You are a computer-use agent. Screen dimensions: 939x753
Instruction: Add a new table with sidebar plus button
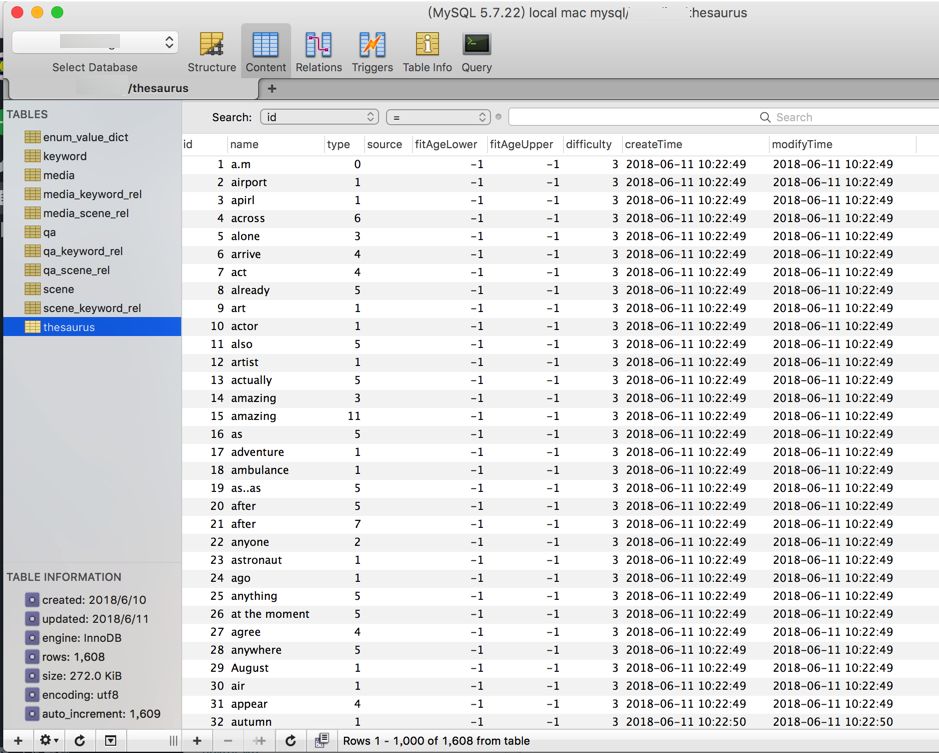coord(18,741)
